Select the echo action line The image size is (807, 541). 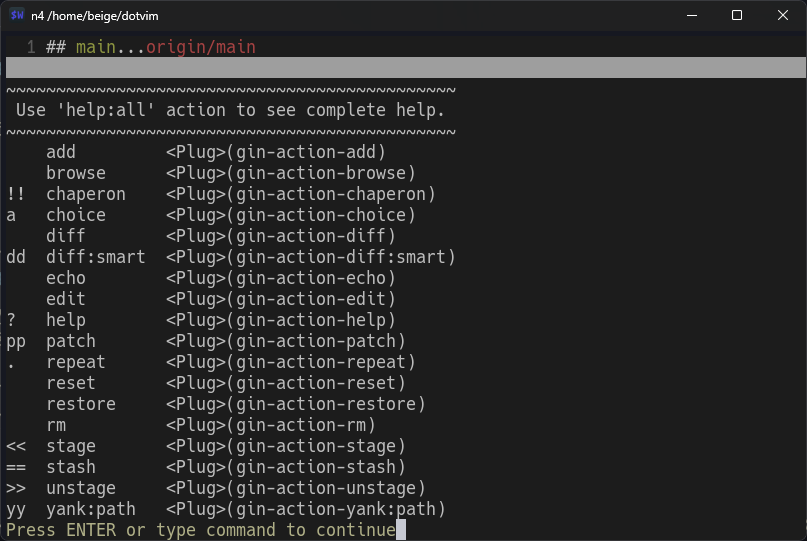[x=66, y=278]
